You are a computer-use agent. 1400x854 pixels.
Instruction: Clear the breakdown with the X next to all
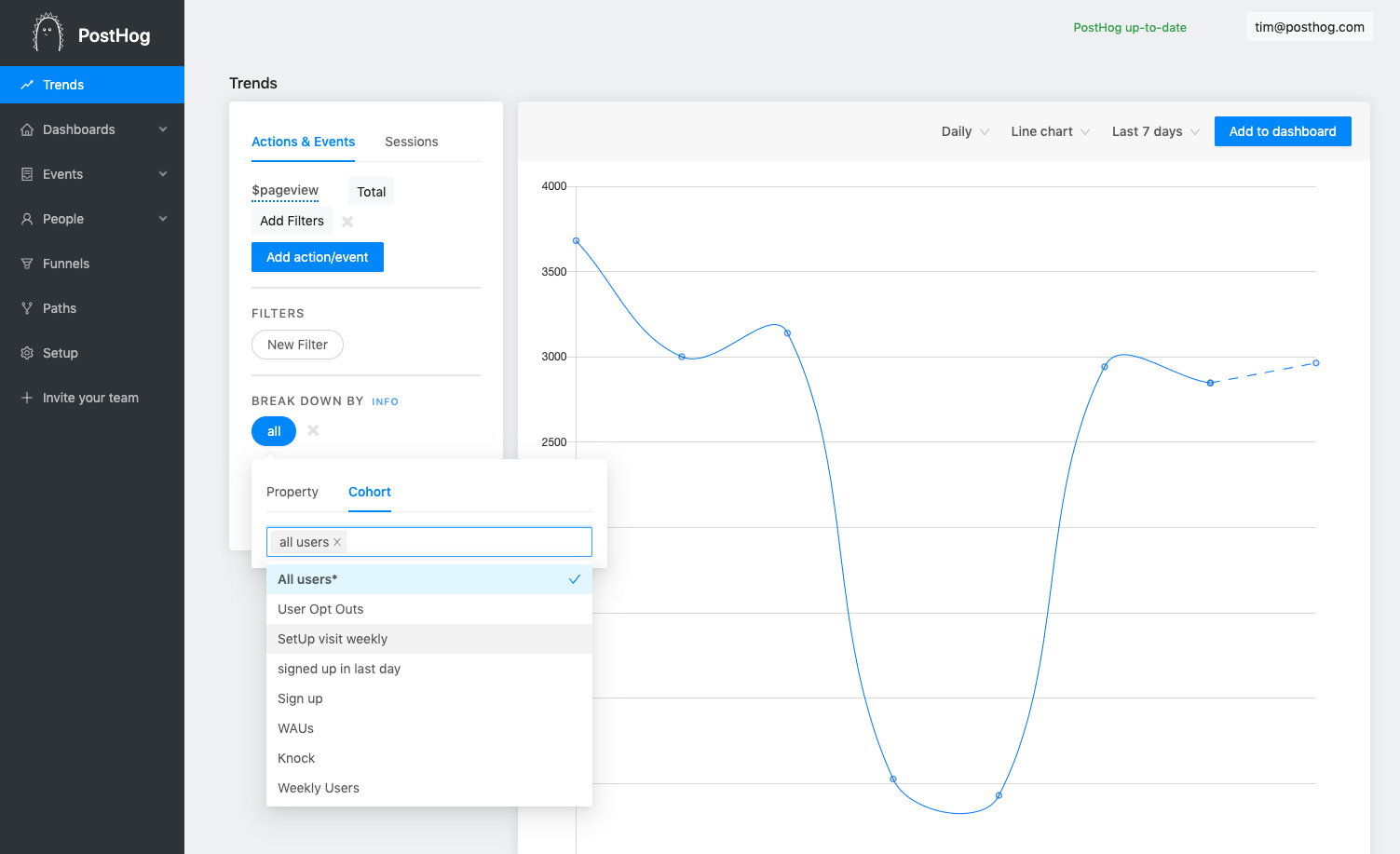[313, 430]
